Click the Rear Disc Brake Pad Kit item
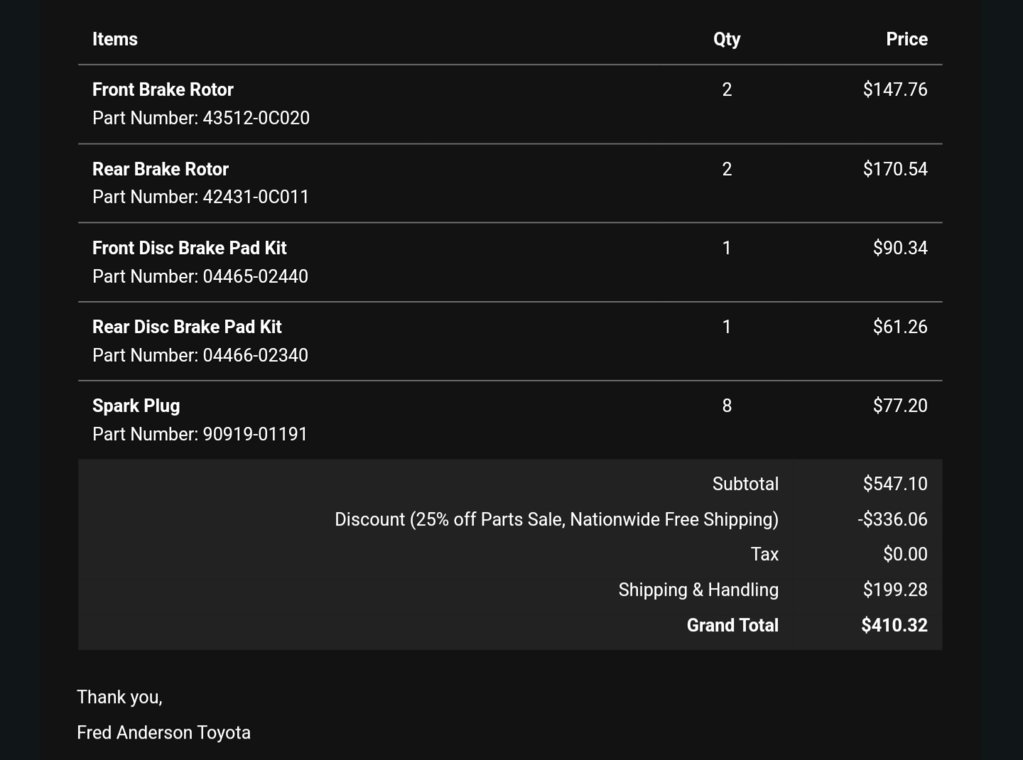 pyautogui.click(x=187, y=327)
